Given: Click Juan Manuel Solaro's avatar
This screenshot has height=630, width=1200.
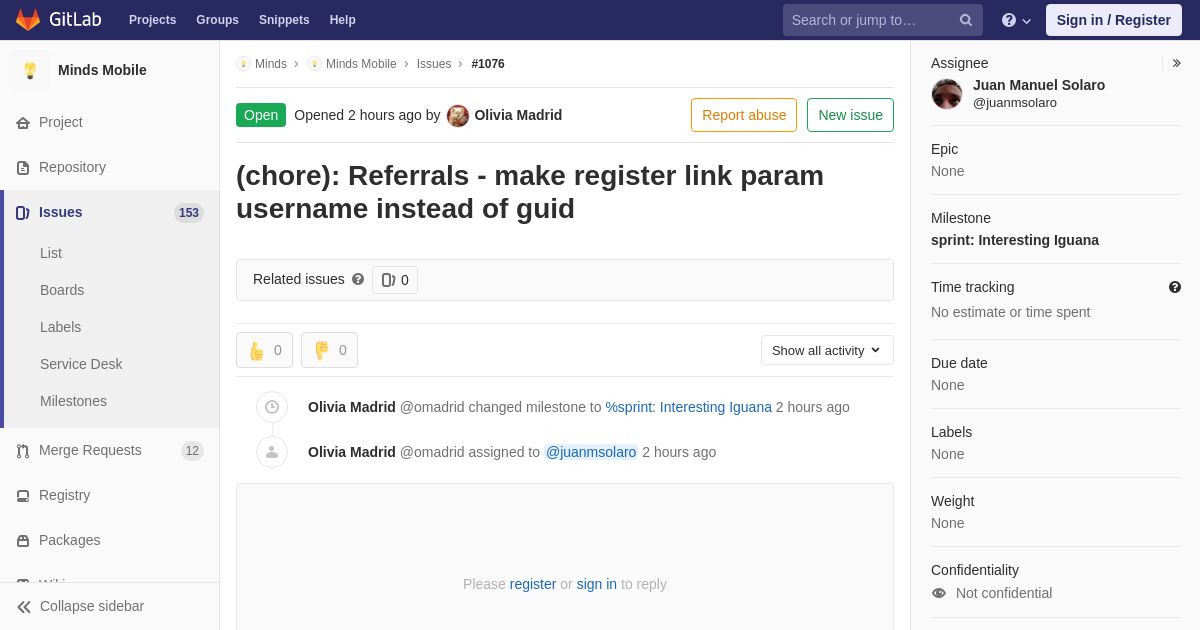Looking at the screenshot, I should 947,94.
